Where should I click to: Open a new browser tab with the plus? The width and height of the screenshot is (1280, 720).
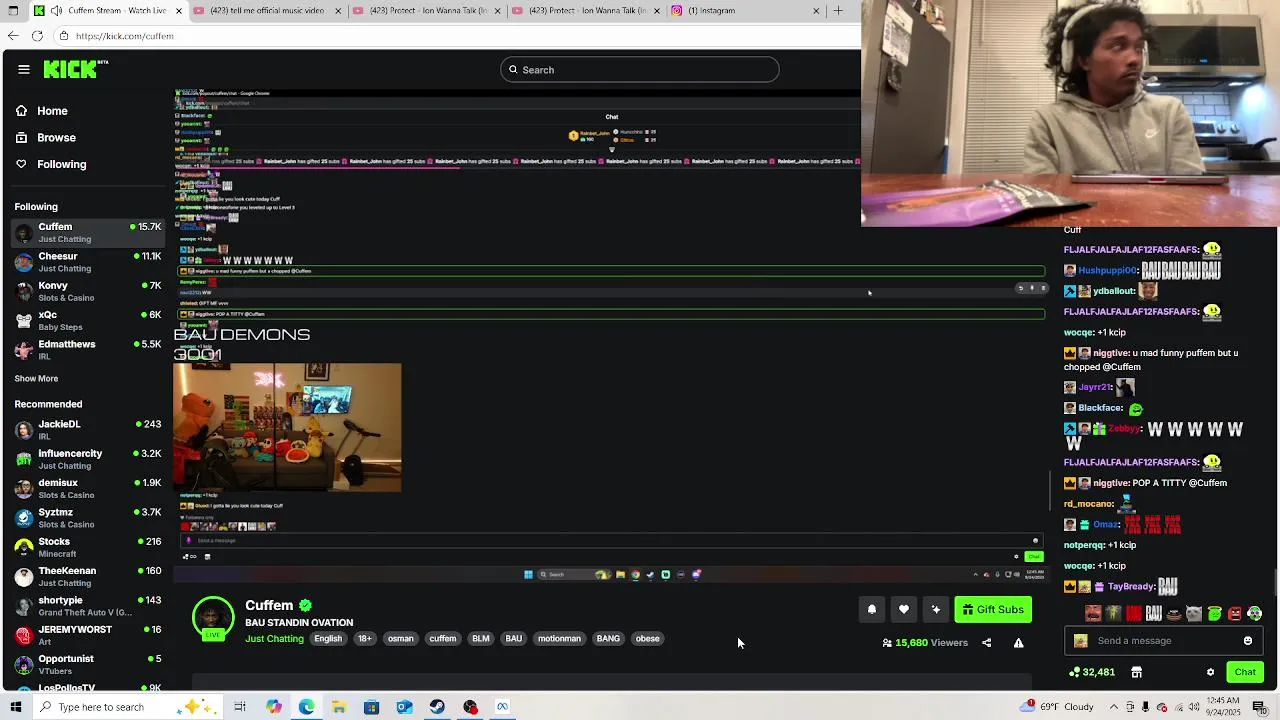(x=838, y=11)
